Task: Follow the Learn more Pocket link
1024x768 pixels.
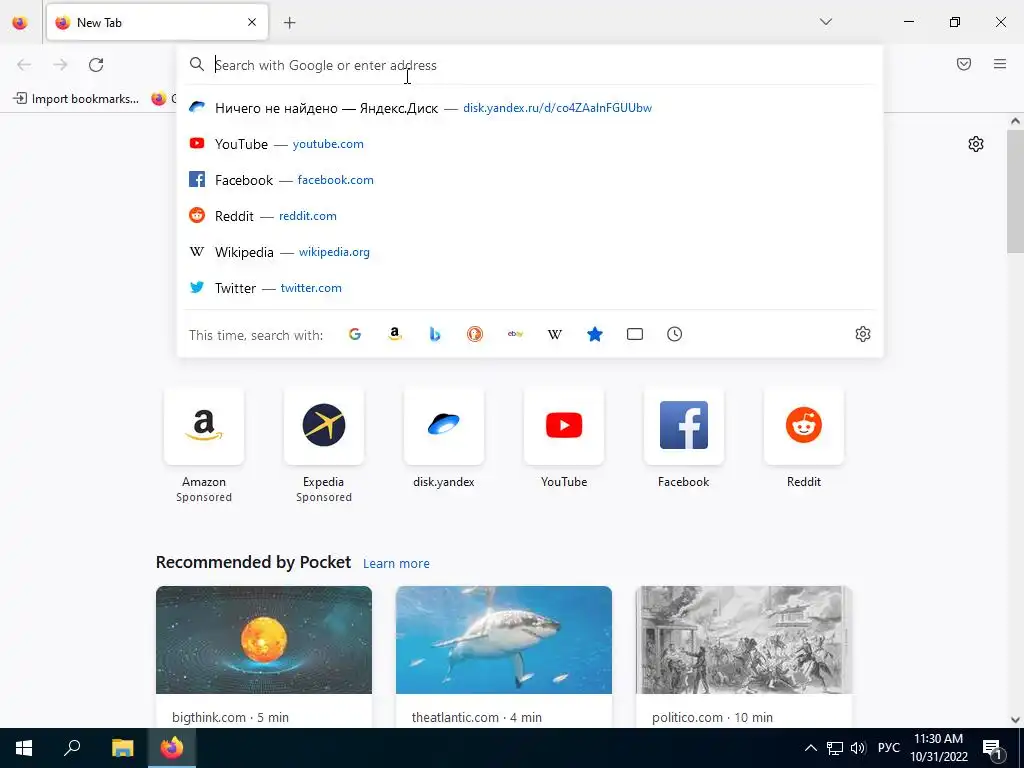Action: pos(396,563)
